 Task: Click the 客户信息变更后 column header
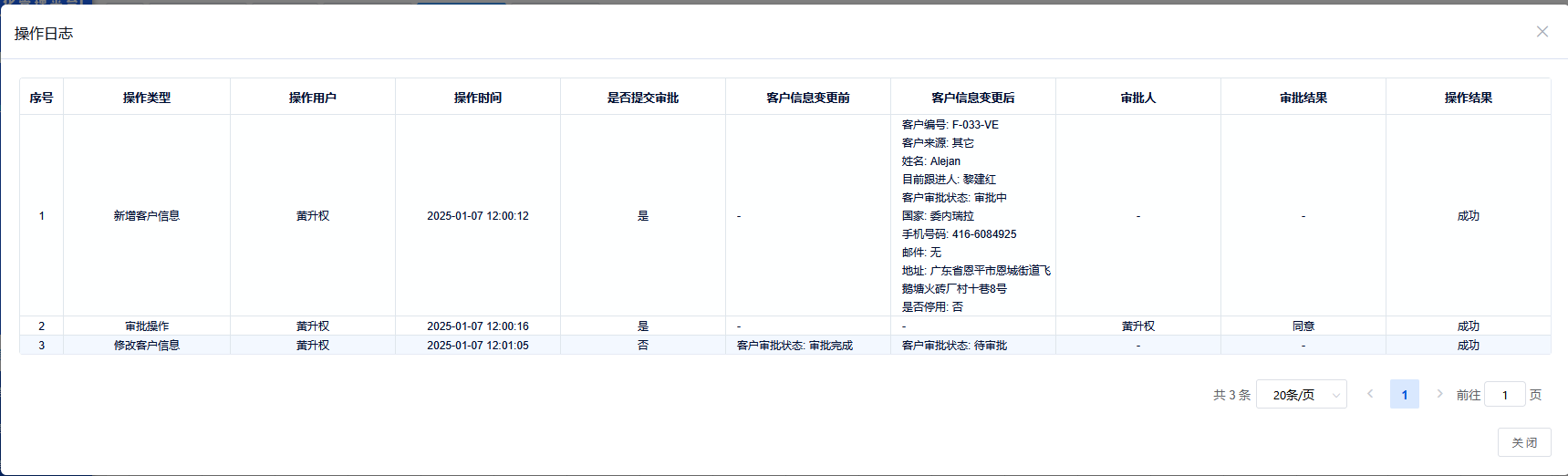coord(973,98)
